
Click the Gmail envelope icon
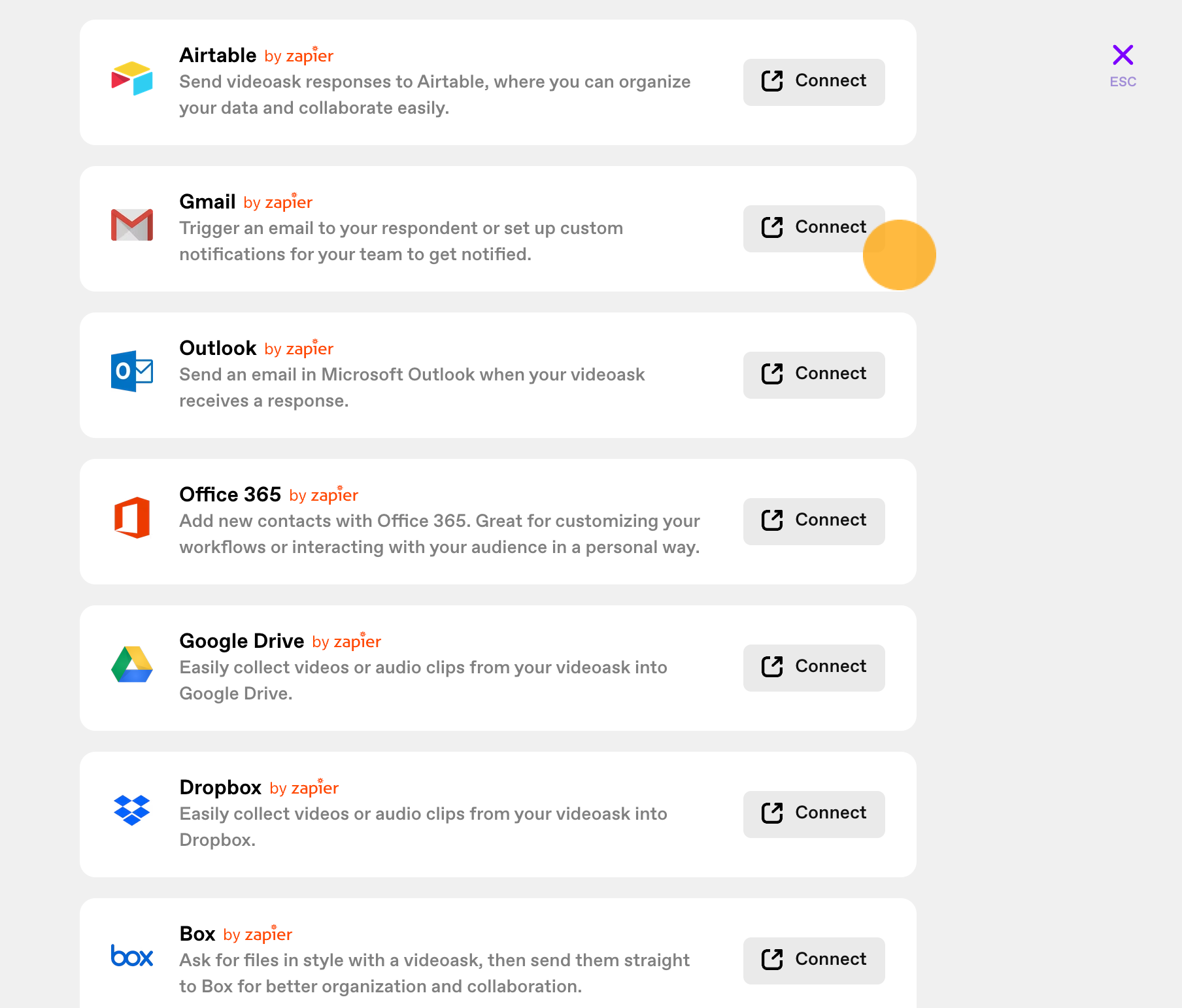point(132,225)
